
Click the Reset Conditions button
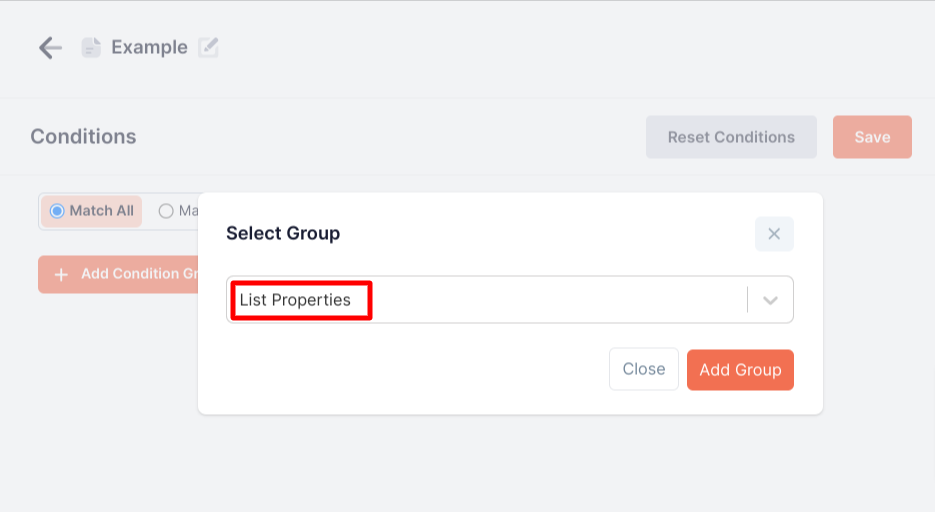pyautogui.click(x=731, y=137)
